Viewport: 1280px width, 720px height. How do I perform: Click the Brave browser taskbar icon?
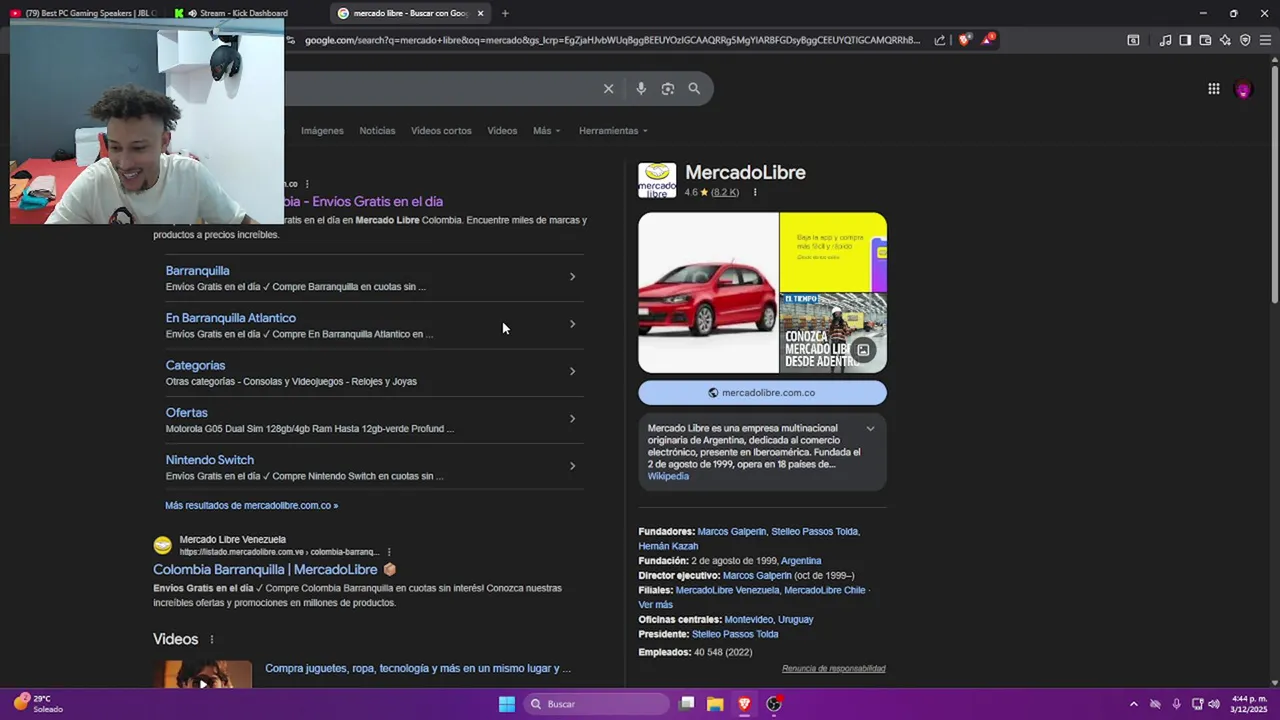coord(744,704)
